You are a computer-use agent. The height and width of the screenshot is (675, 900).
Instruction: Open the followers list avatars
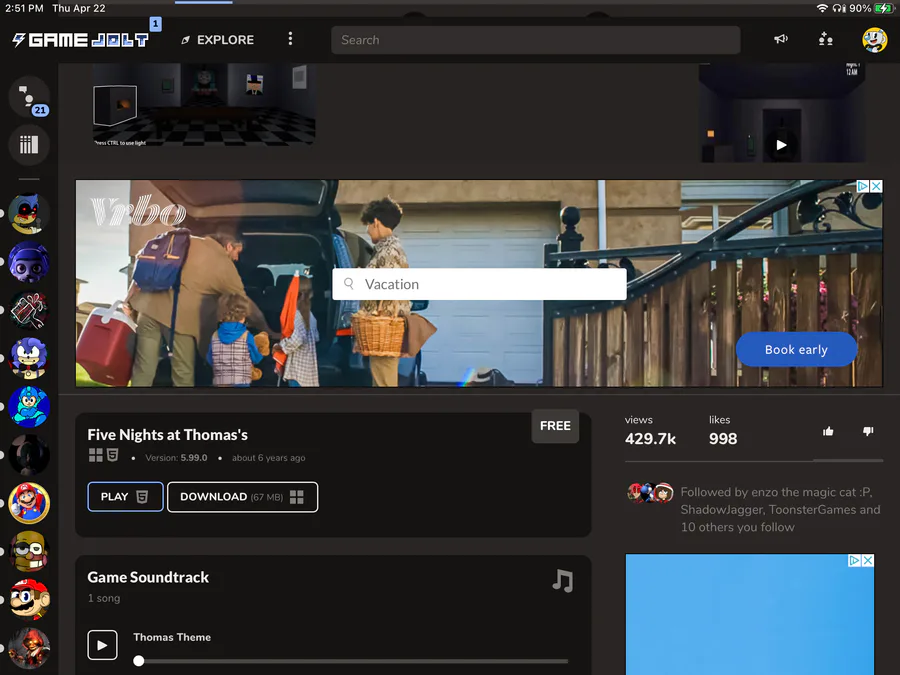tap(650, 493)
